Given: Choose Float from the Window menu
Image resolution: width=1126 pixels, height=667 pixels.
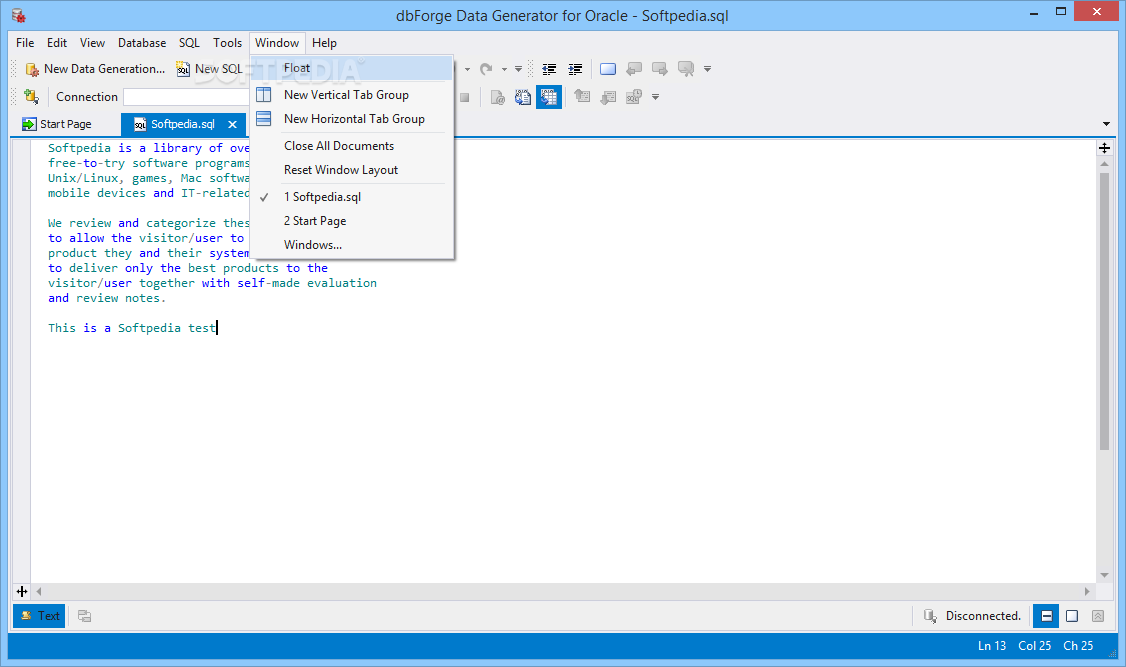Looking at the screenshot, I should 353,68.
